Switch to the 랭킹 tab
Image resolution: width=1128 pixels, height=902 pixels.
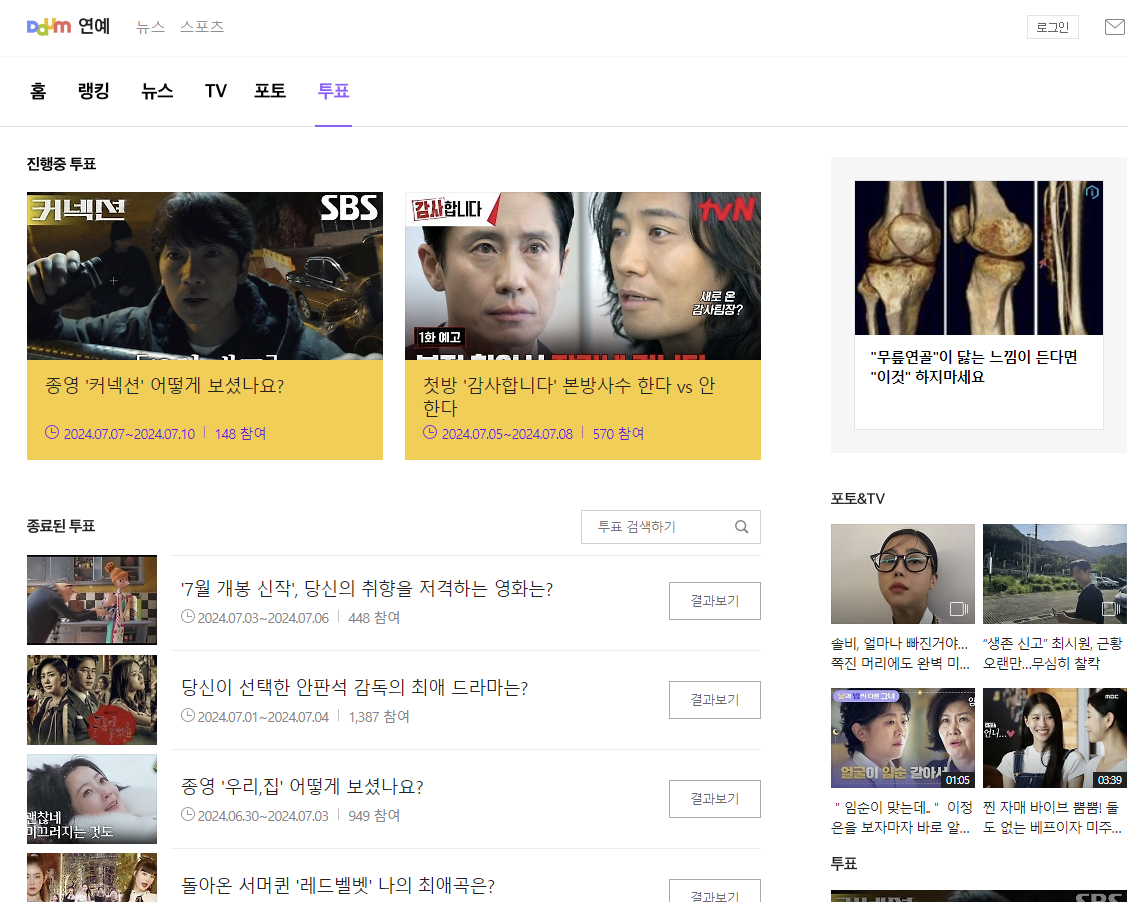(x=94, y=91)
